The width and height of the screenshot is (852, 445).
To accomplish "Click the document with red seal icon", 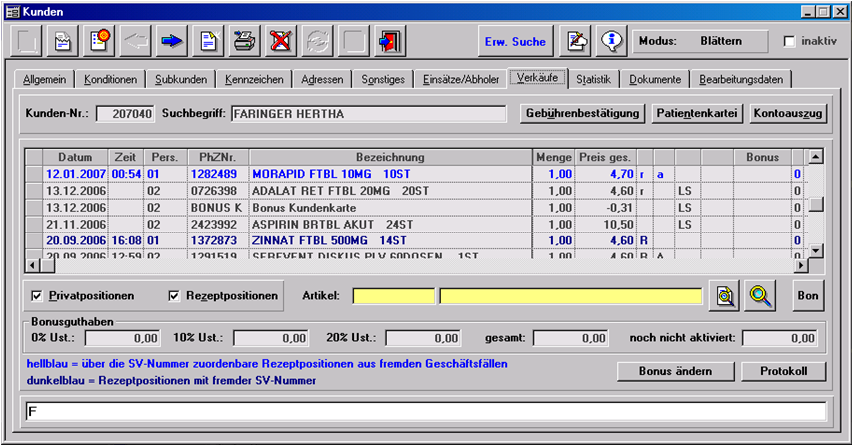I will pos(99,42).
